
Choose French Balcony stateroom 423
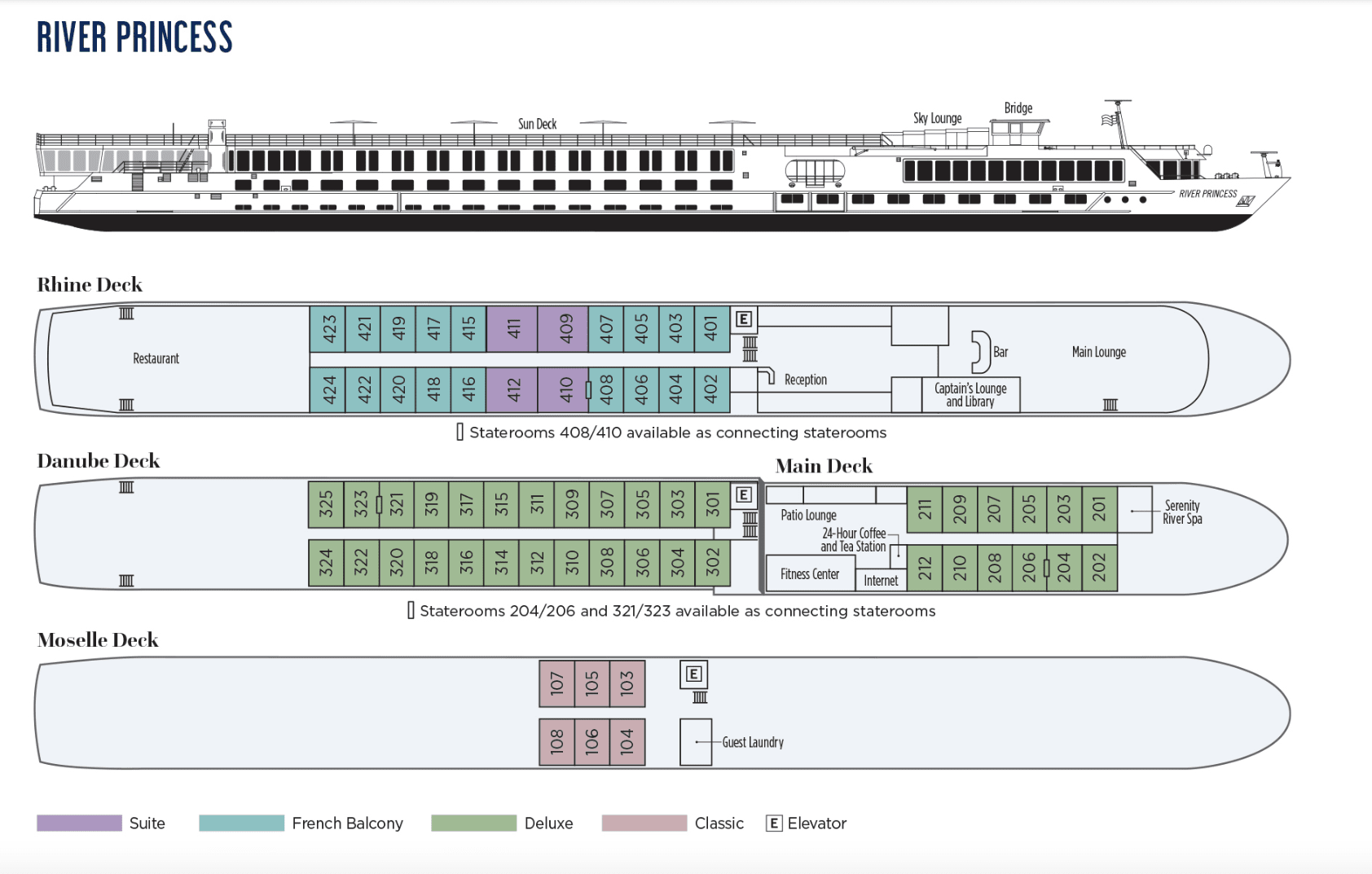point(328,329)
